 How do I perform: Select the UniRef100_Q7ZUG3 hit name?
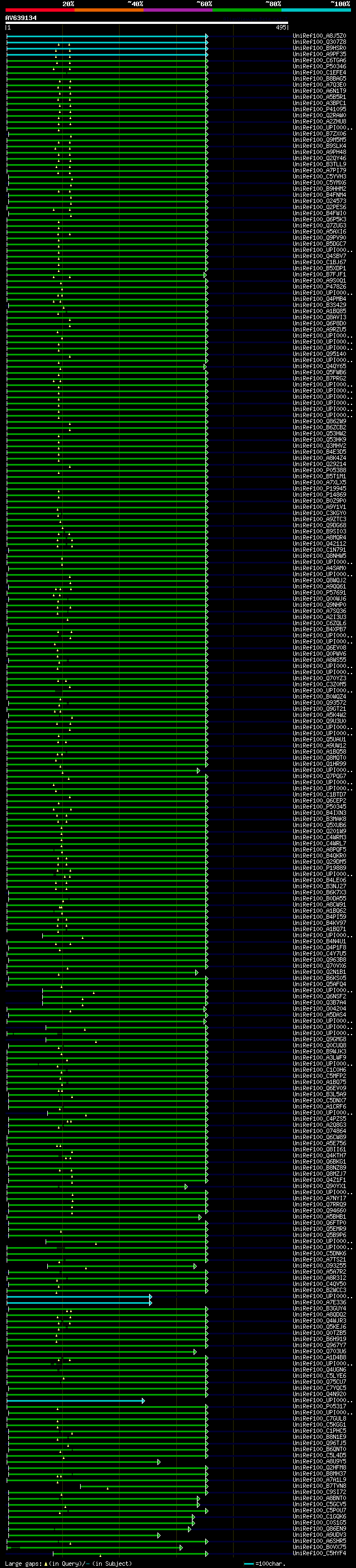[319, 225]
